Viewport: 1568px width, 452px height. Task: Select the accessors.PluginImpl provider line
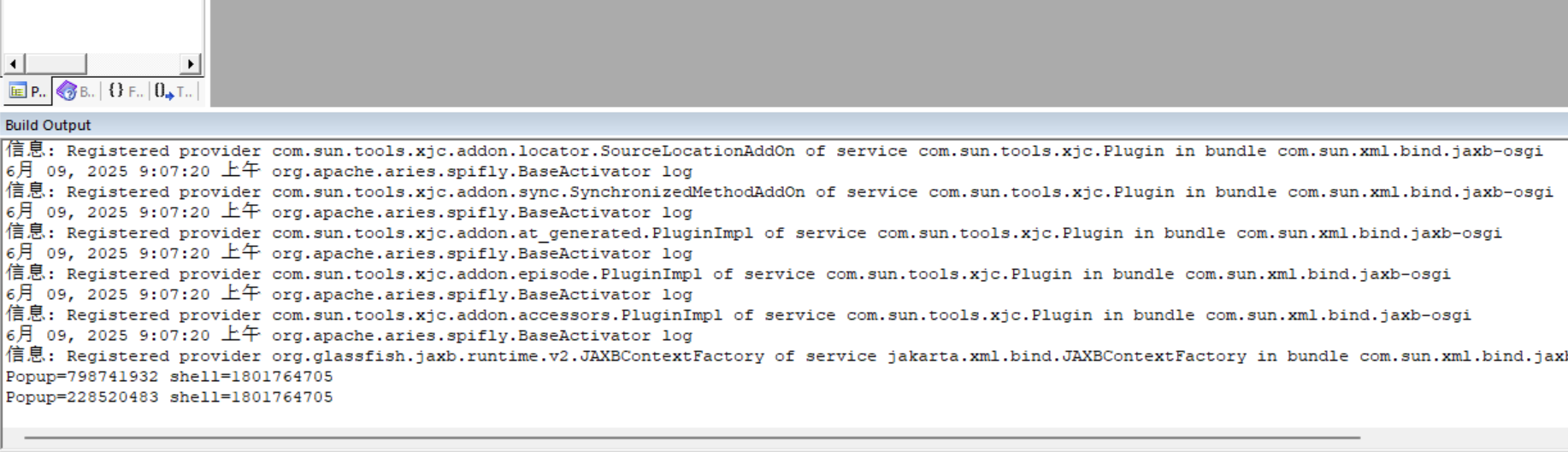tap(739, 314)
